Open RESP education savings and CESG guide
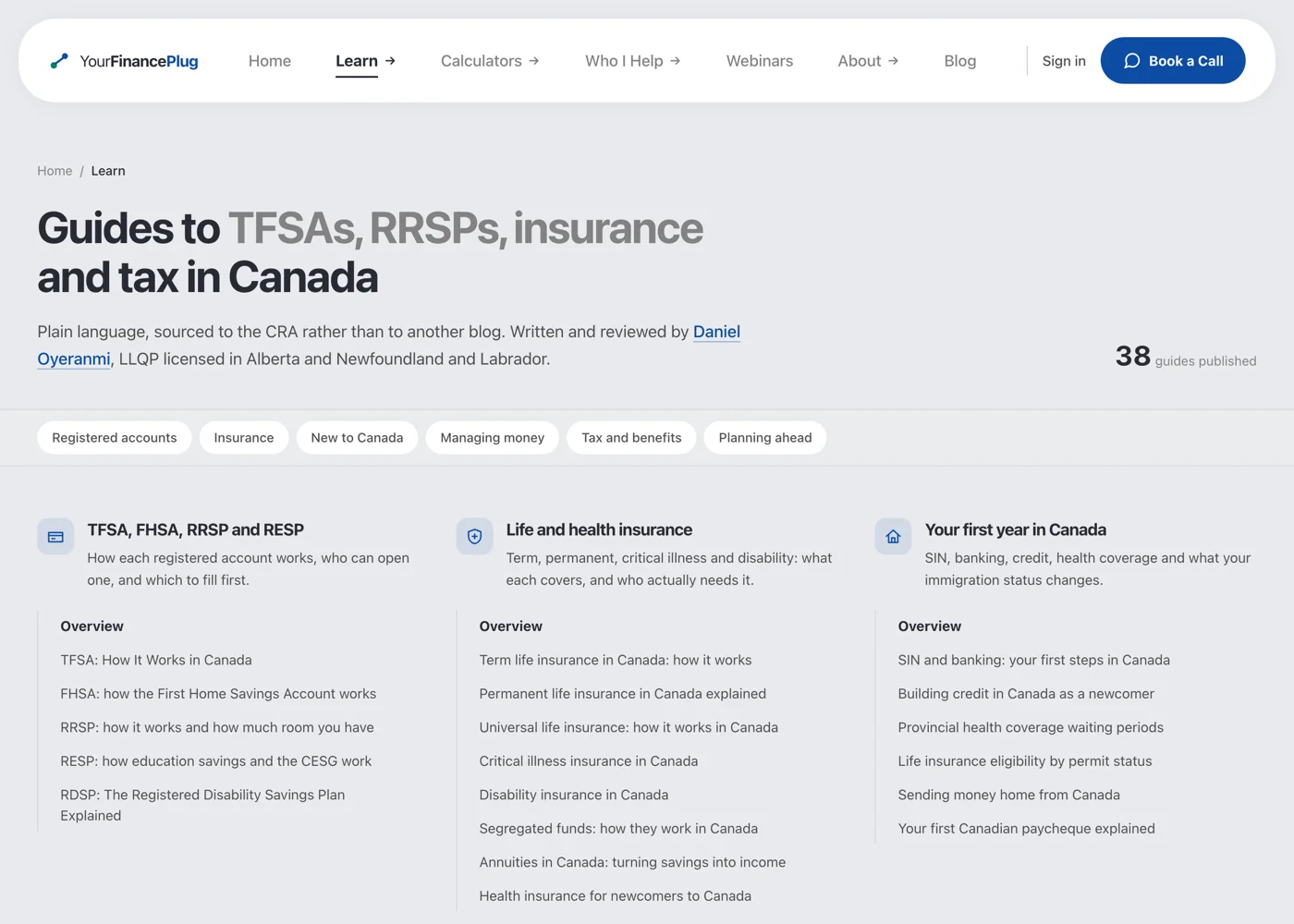Viewport: 1294px width, 924px height. click(x=216, y=761)
